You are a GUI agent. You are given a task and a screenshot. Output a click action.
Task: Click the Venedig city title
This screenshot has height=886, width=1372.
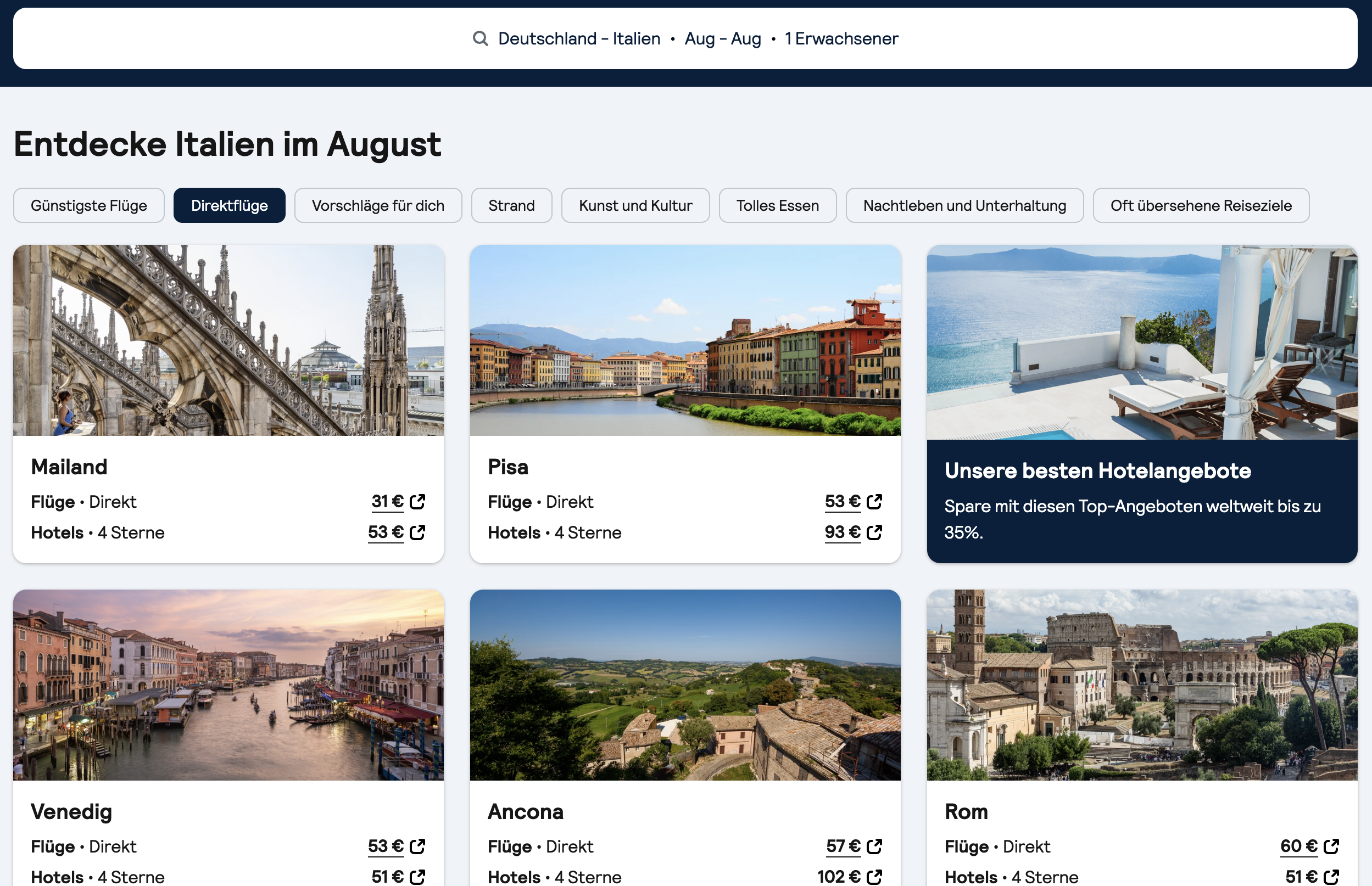pos(71,812)
